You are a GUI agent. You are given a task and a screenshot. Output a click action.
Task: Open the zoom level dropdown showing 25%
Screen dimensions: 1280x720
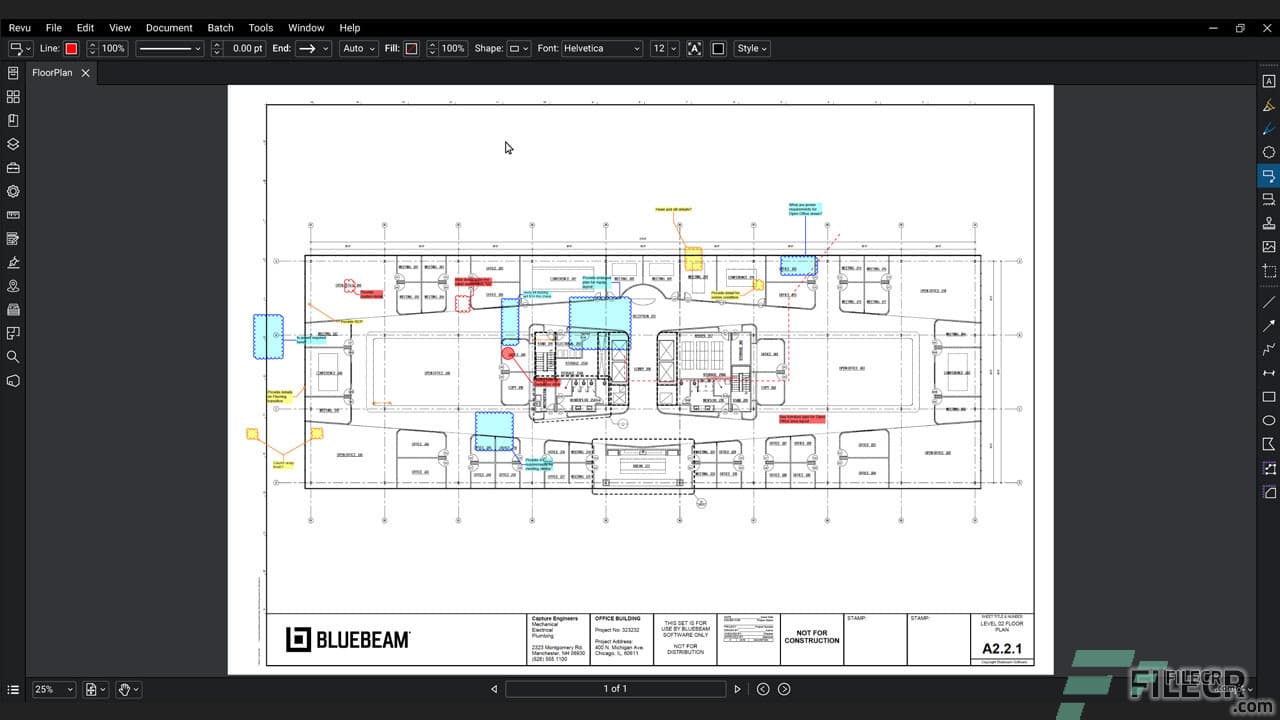click(52, 689)
